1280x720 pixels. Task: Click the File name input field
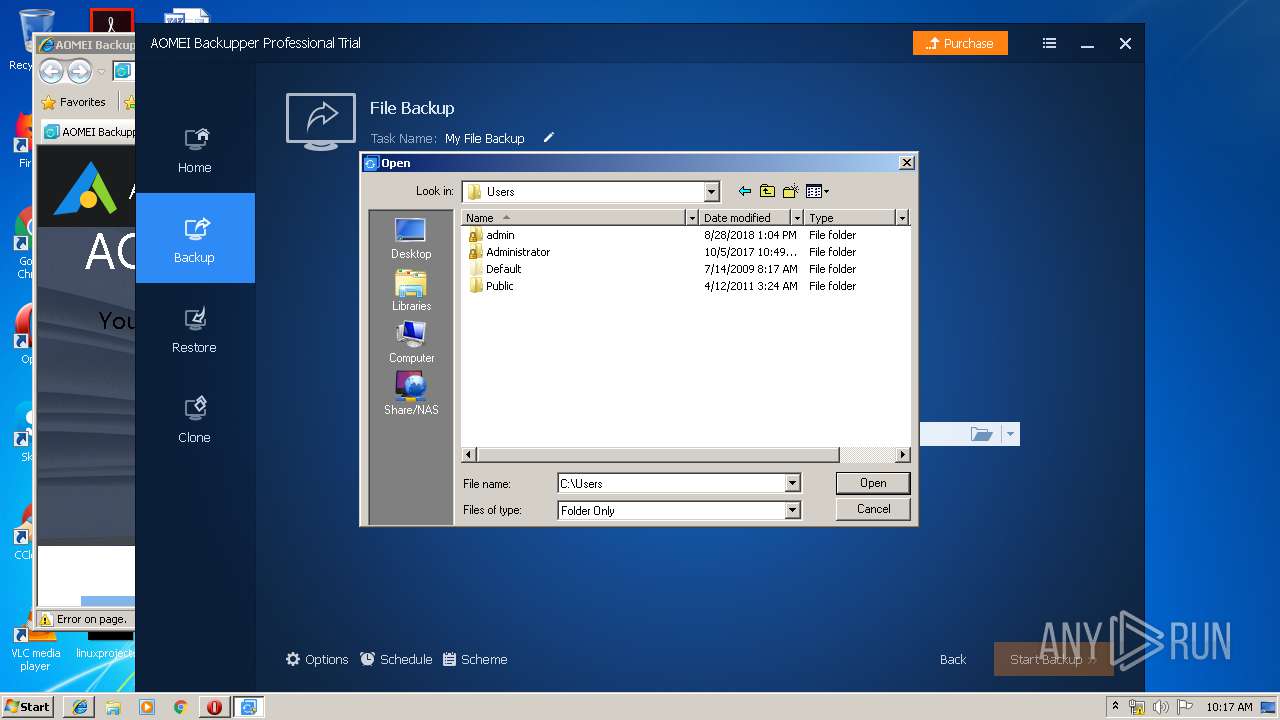click(x=671, y=484)
